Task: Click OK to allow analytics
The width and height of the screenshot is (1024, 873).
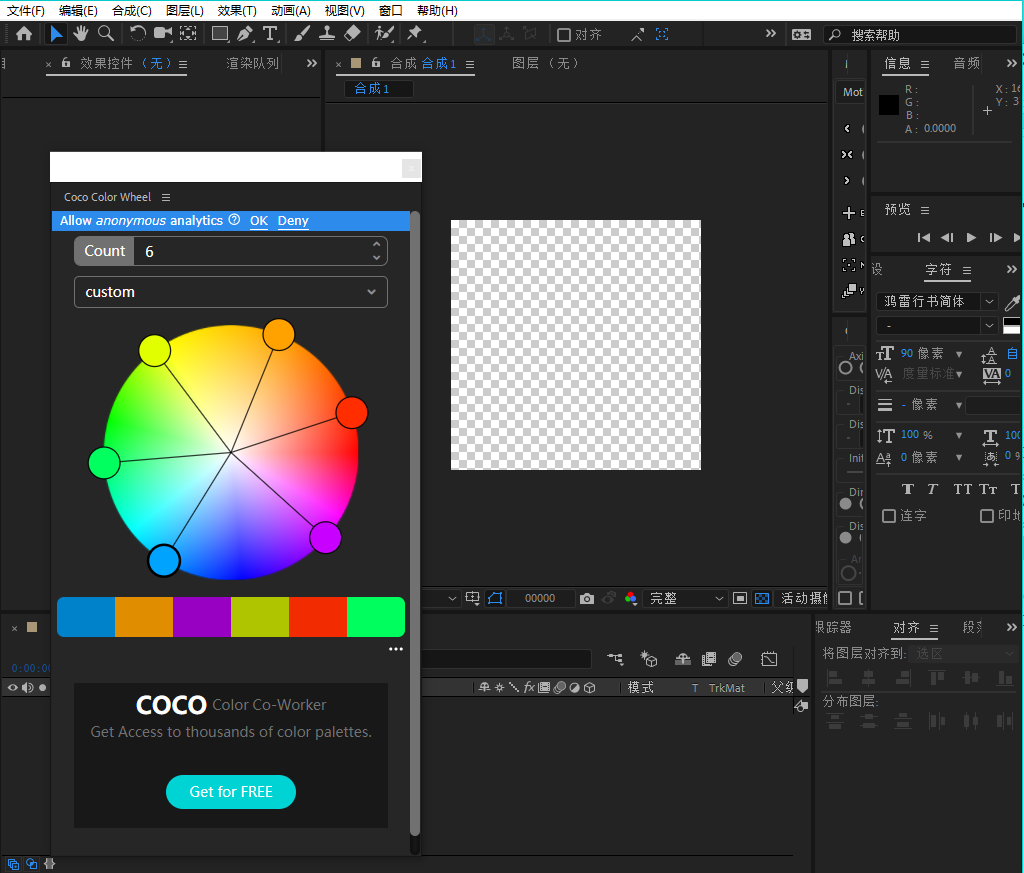Action: pos(259,221)
